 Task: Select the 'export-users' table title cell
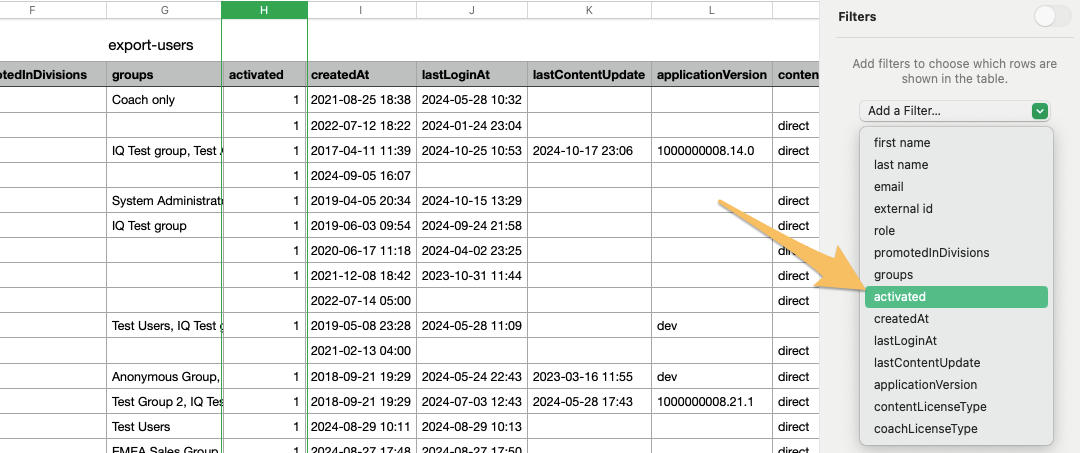click(x=151, y=45)
